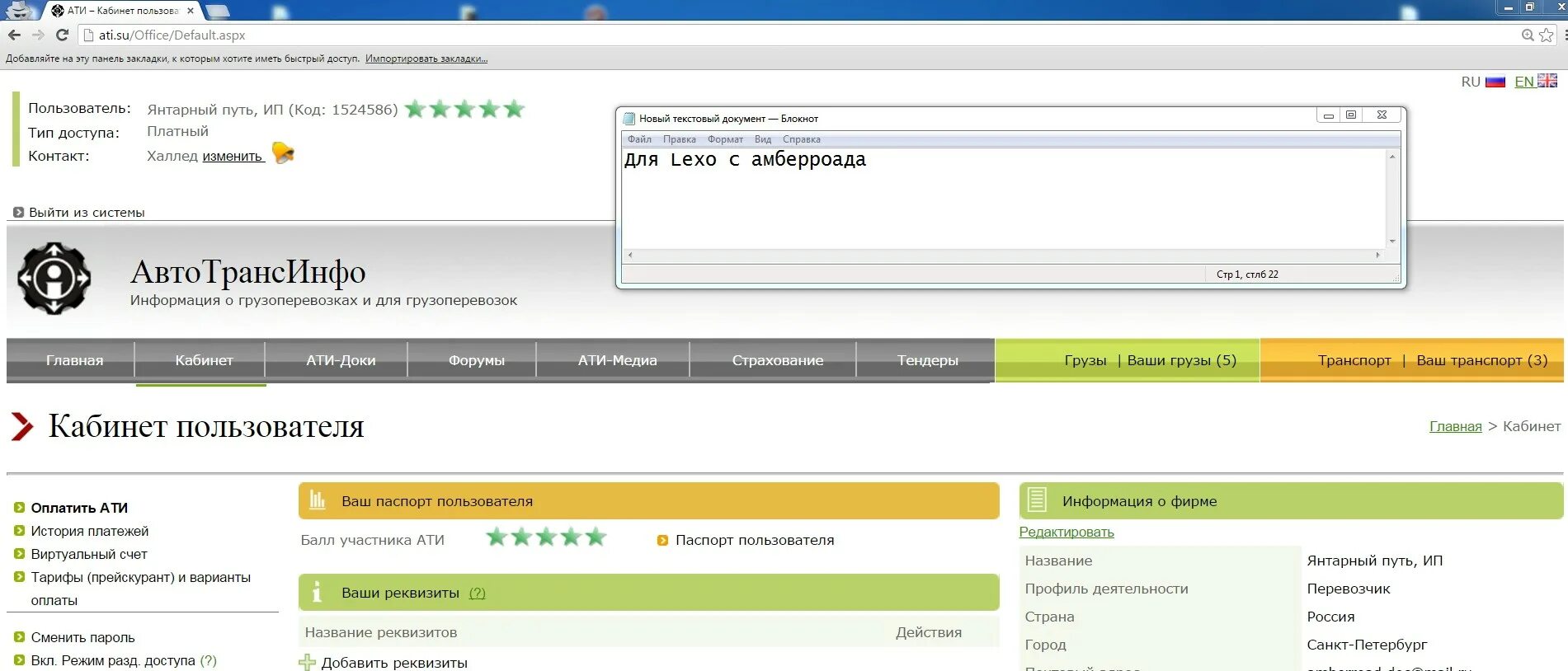Open the Тендеры section
The height and width of the screenshot is (671, 1568).
[x=928, y=360]
